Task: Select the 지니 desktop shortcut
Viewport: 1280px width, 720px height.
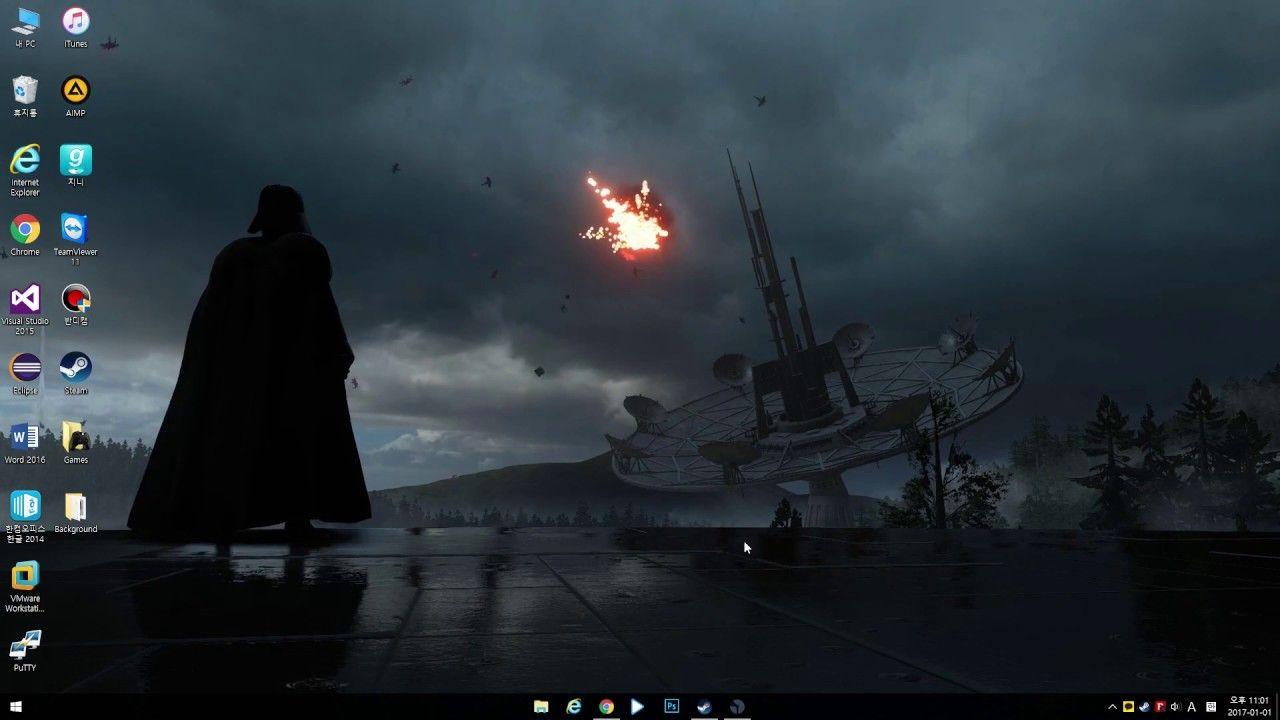Action: tap(75, 166)
